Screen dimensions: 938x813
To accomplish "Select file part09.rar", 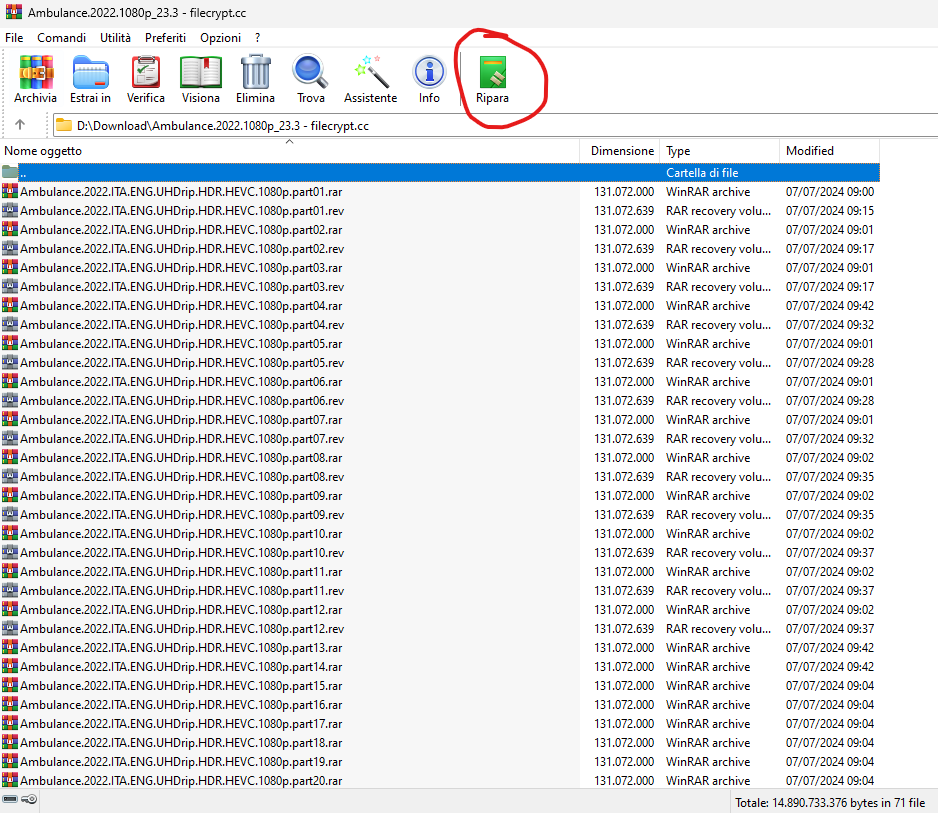I will [x=440, y=495].
